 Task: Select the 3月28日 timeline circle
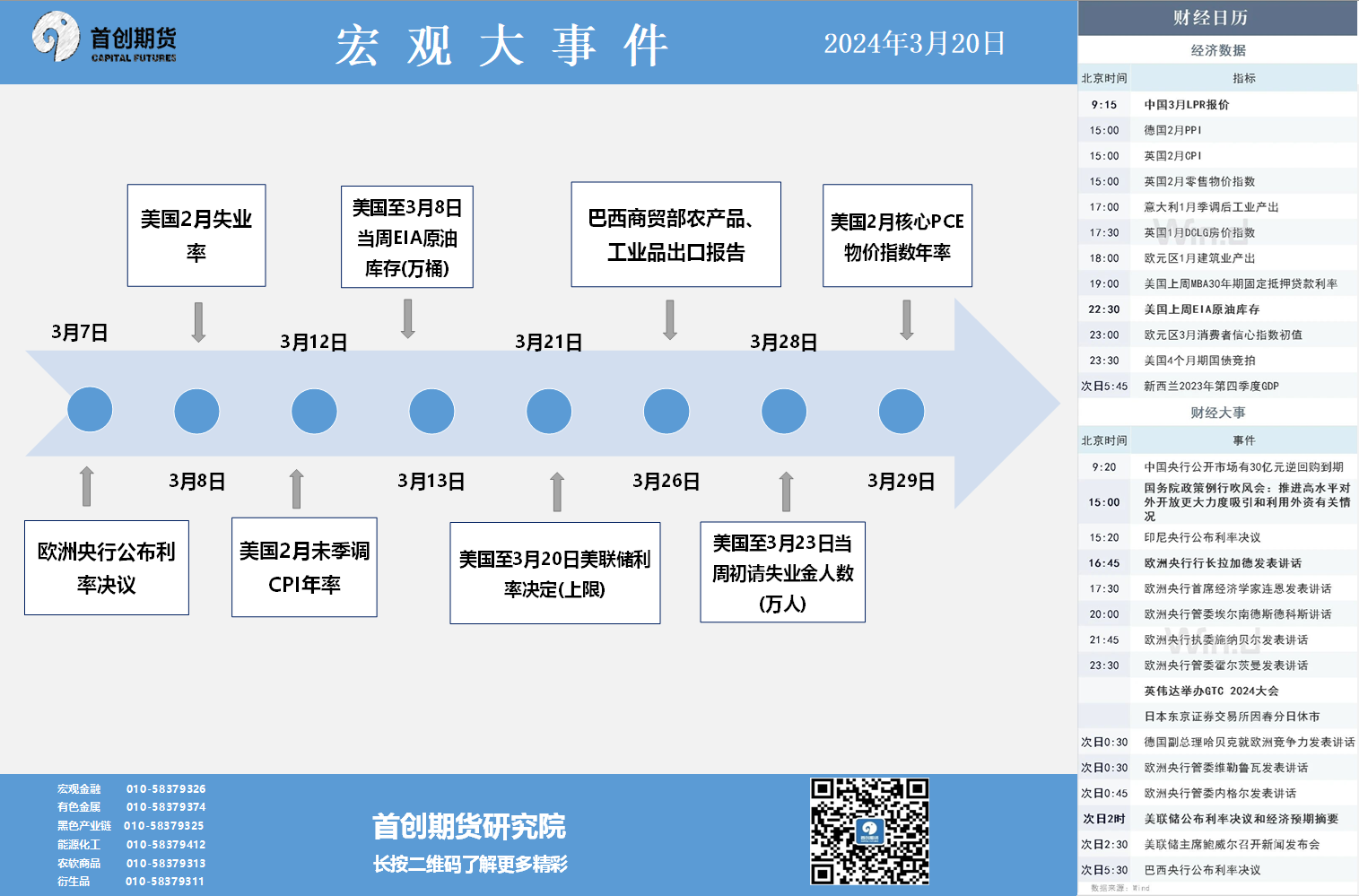(x=784, y=412)
